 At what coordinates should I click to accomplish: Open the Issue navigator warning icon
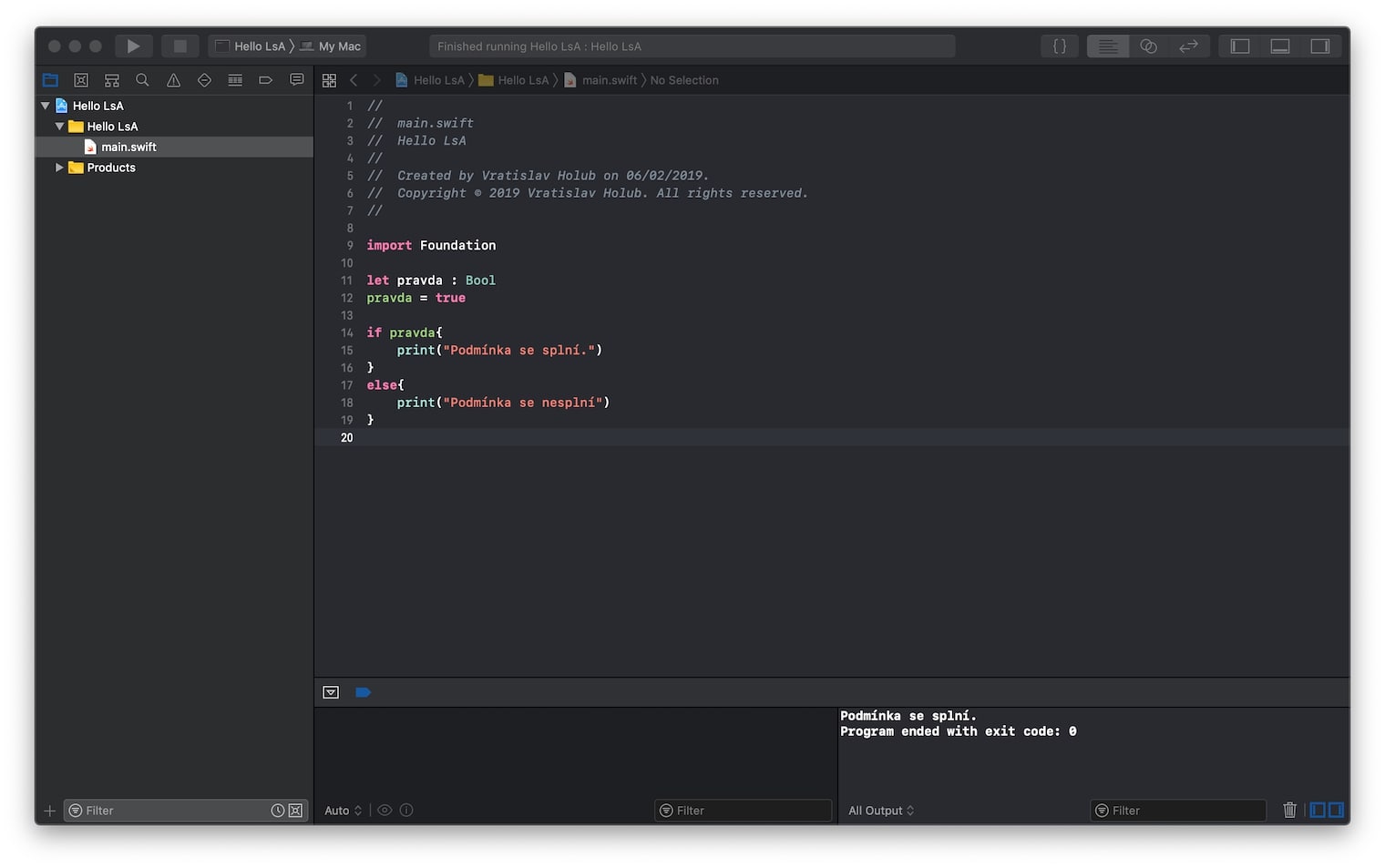tap(173, 80)
